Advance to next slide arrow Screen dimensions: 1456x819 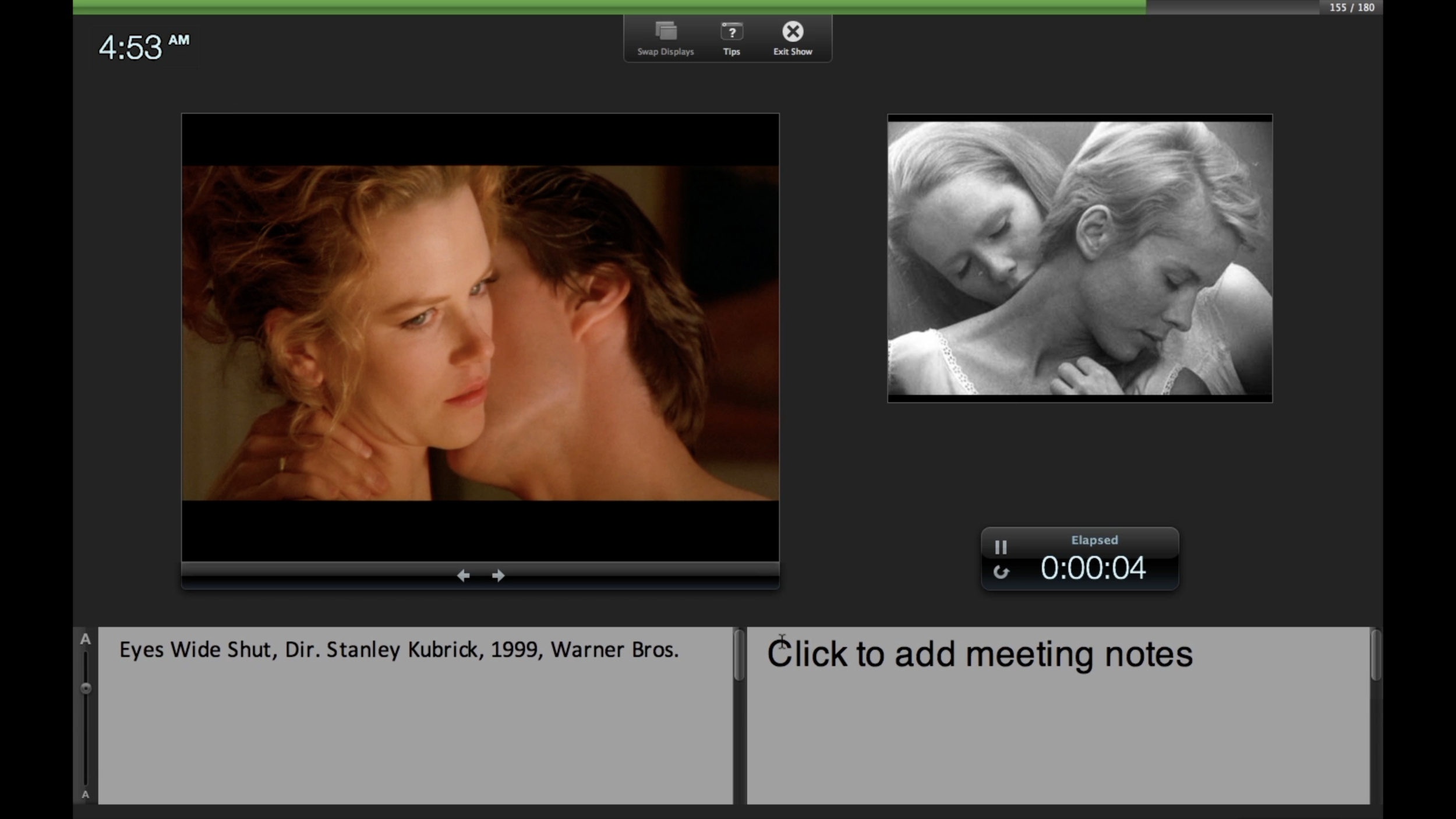(x=498, y=576)
